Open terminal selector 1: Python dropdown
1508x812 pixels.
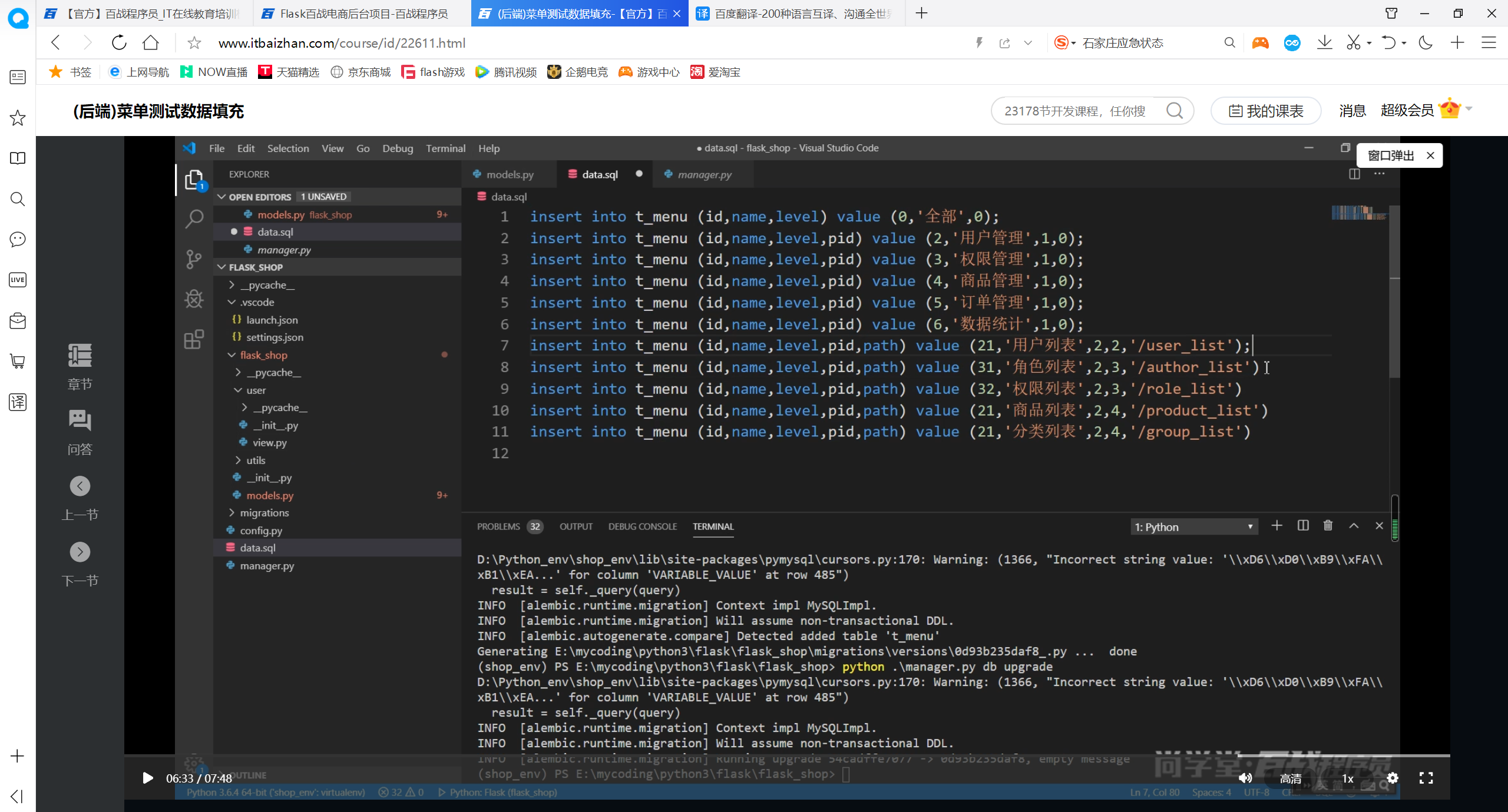coord(1194,526)
